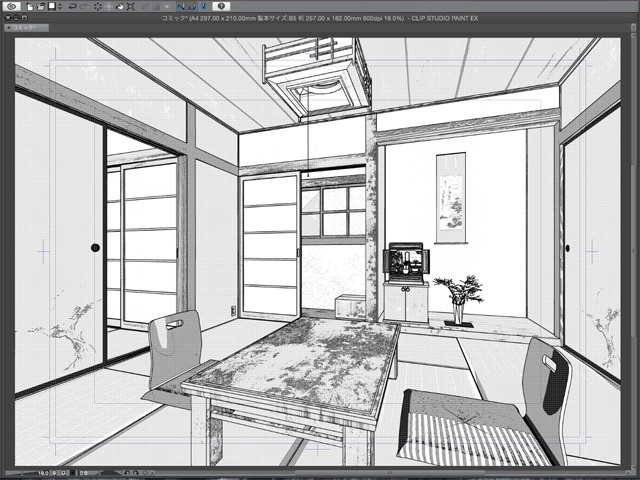This screenshot has width=640, height=480.
Task: Open the Help question mark button
Action: (221, 6)
